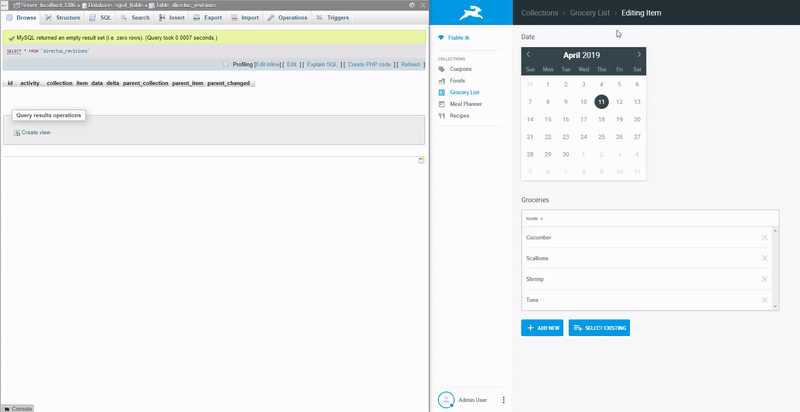Click the Cucumber row text
Viewport: 800px width, 412px height.
[538, 238]
